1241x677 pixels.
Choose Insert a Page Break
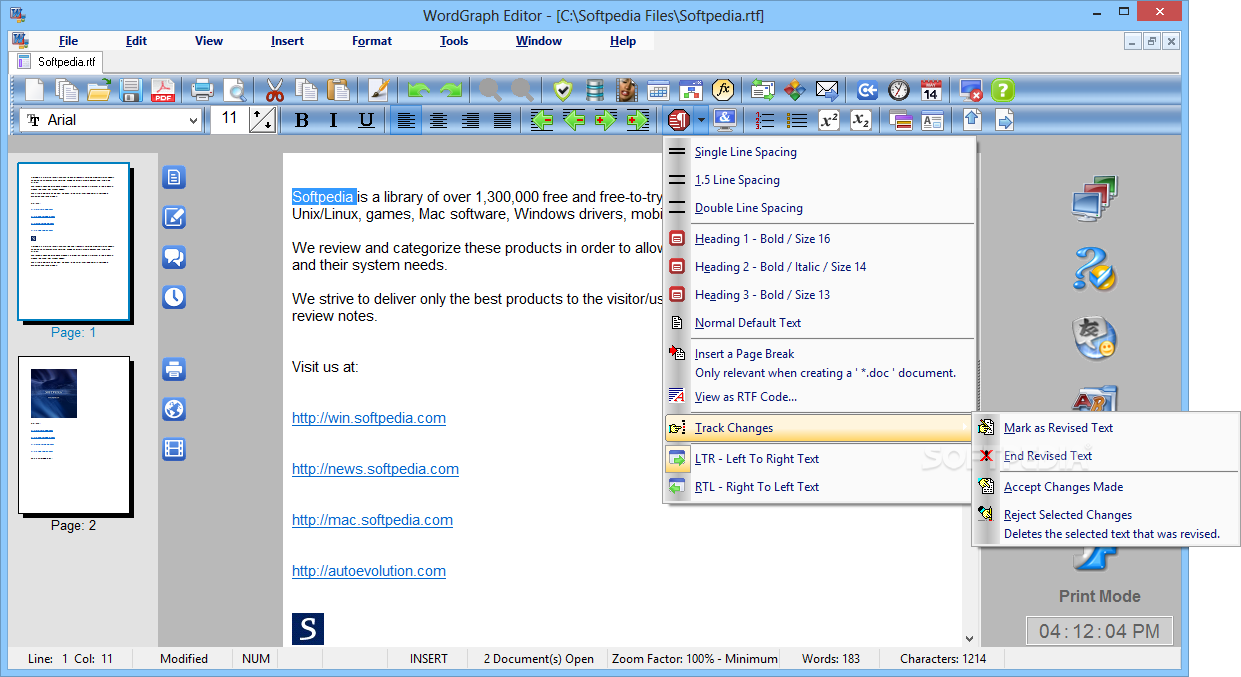click(x=745, y=354)
